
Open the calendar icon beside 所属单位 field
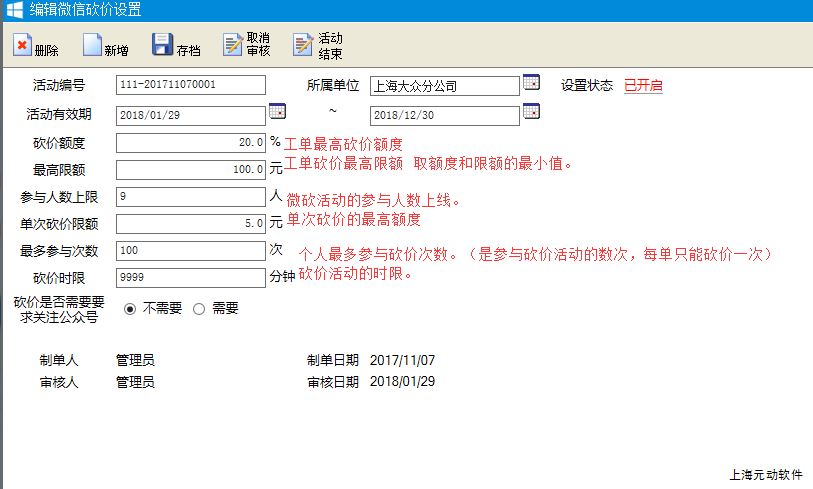[532, 83]
